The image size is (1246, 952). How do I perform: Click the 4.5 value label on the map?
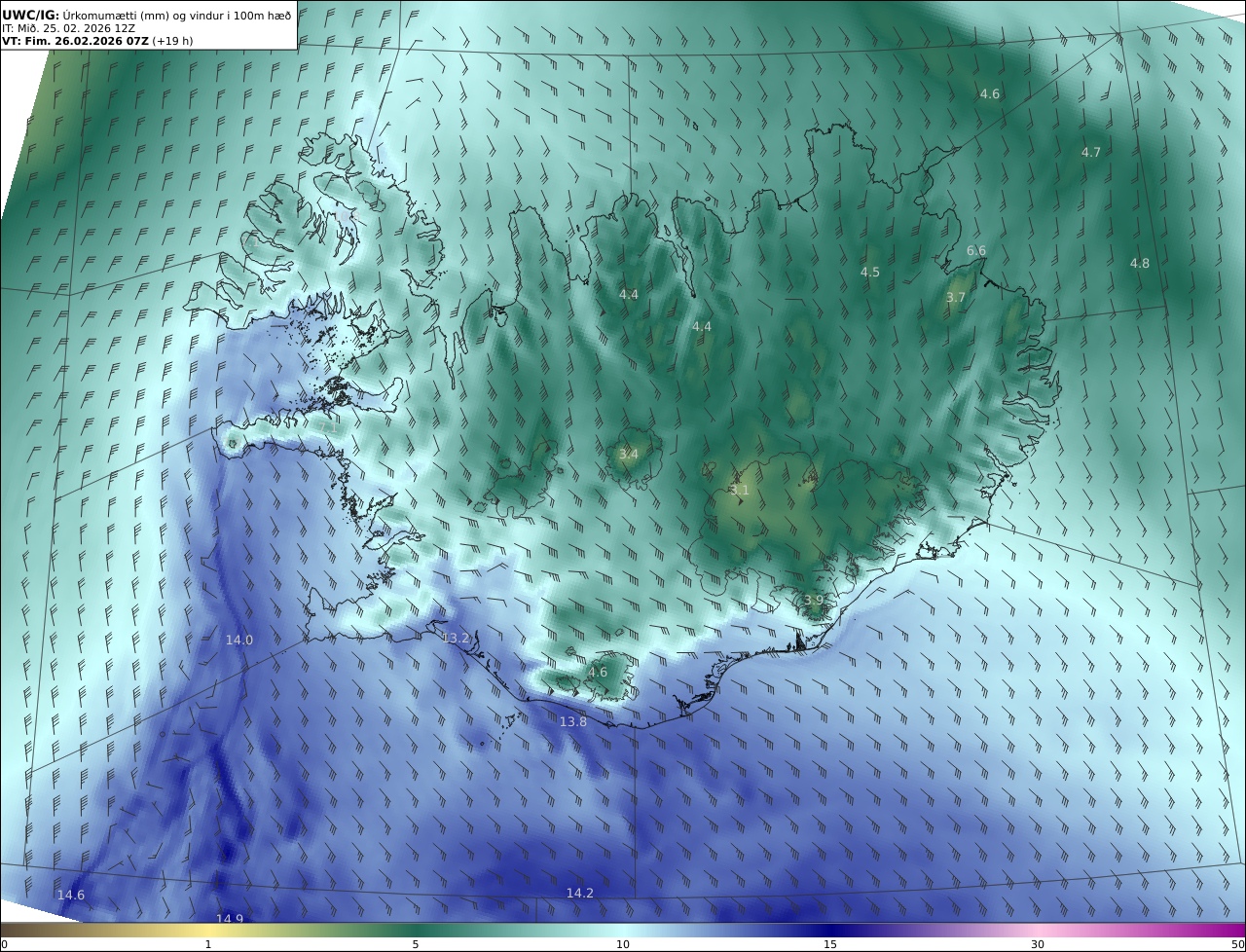coord(870,273)
